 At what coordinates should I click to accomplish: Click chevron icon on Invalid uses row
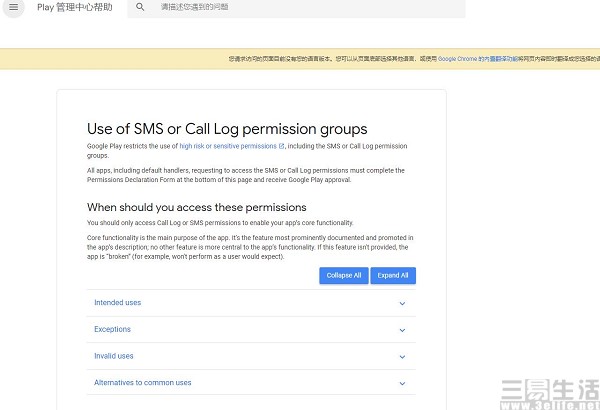pos(402,357)
